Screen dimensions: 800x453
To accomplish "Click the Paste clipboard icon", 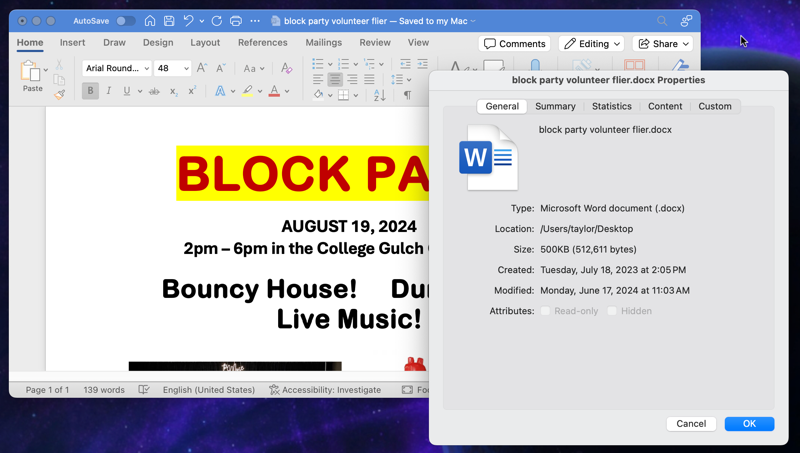I will [30, 71].
